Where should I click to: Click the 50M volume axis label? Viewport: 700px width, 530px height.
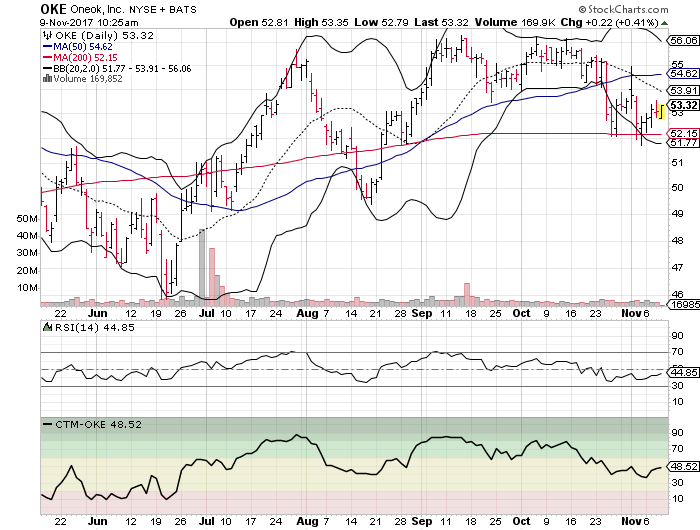point(27,219)
